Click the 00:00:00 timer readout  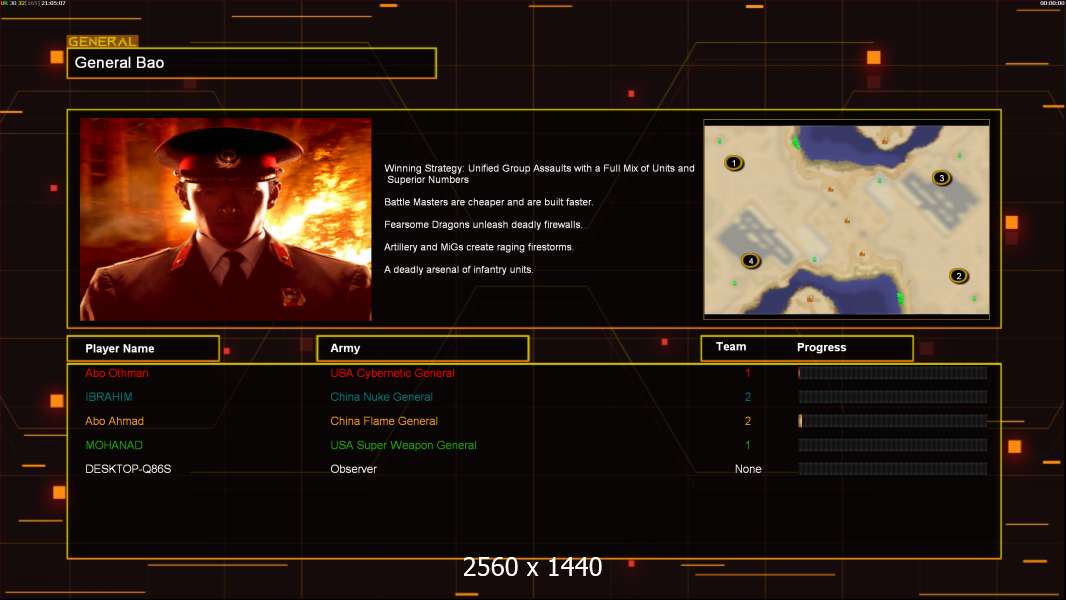(1052, 3)
